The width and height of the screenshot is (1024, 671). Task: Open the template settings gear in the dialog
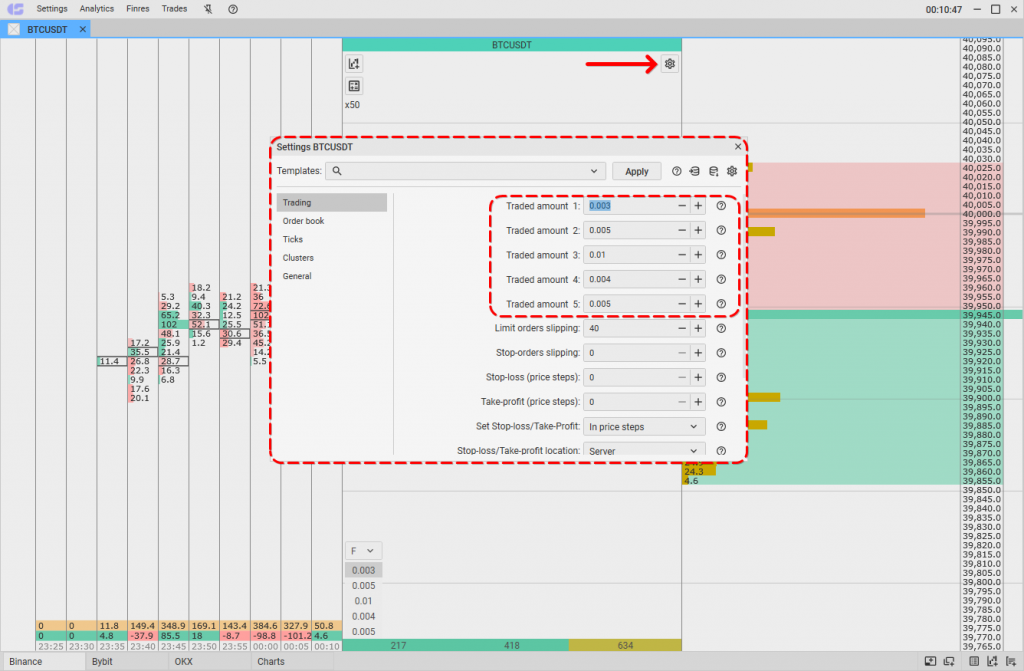(732, 171)
